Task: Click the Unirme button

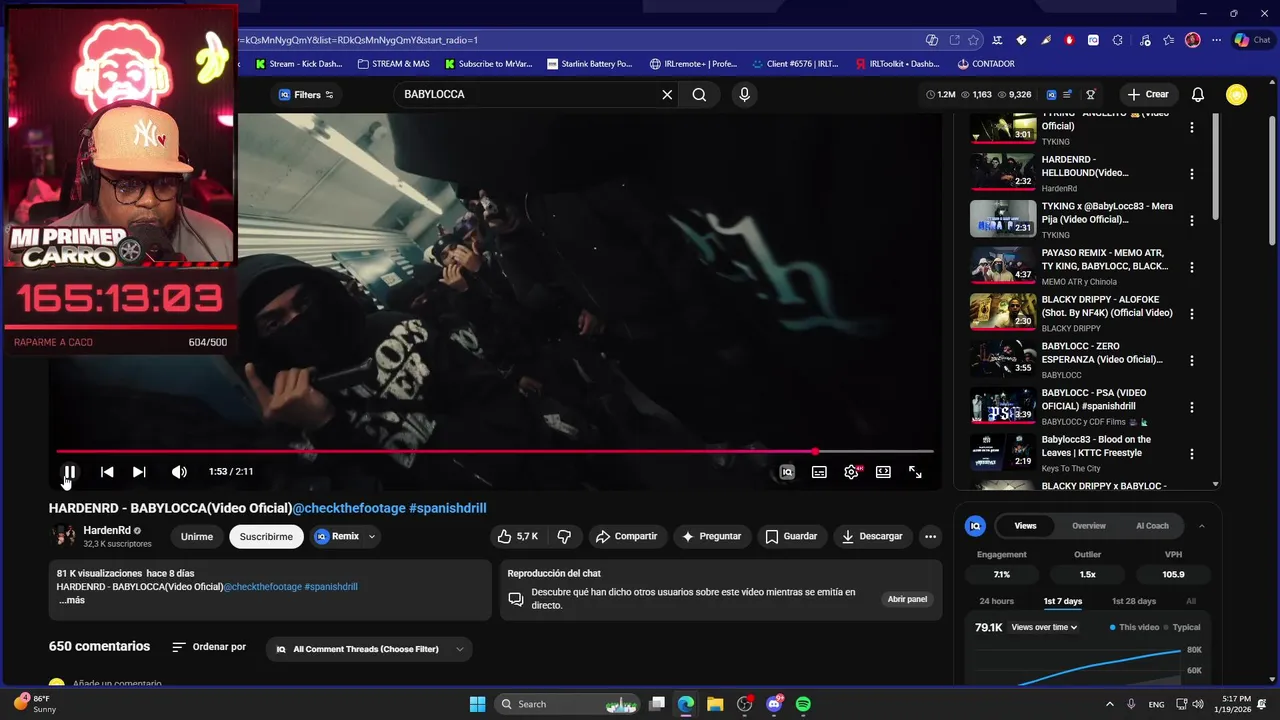Action: tap(197, 536)
